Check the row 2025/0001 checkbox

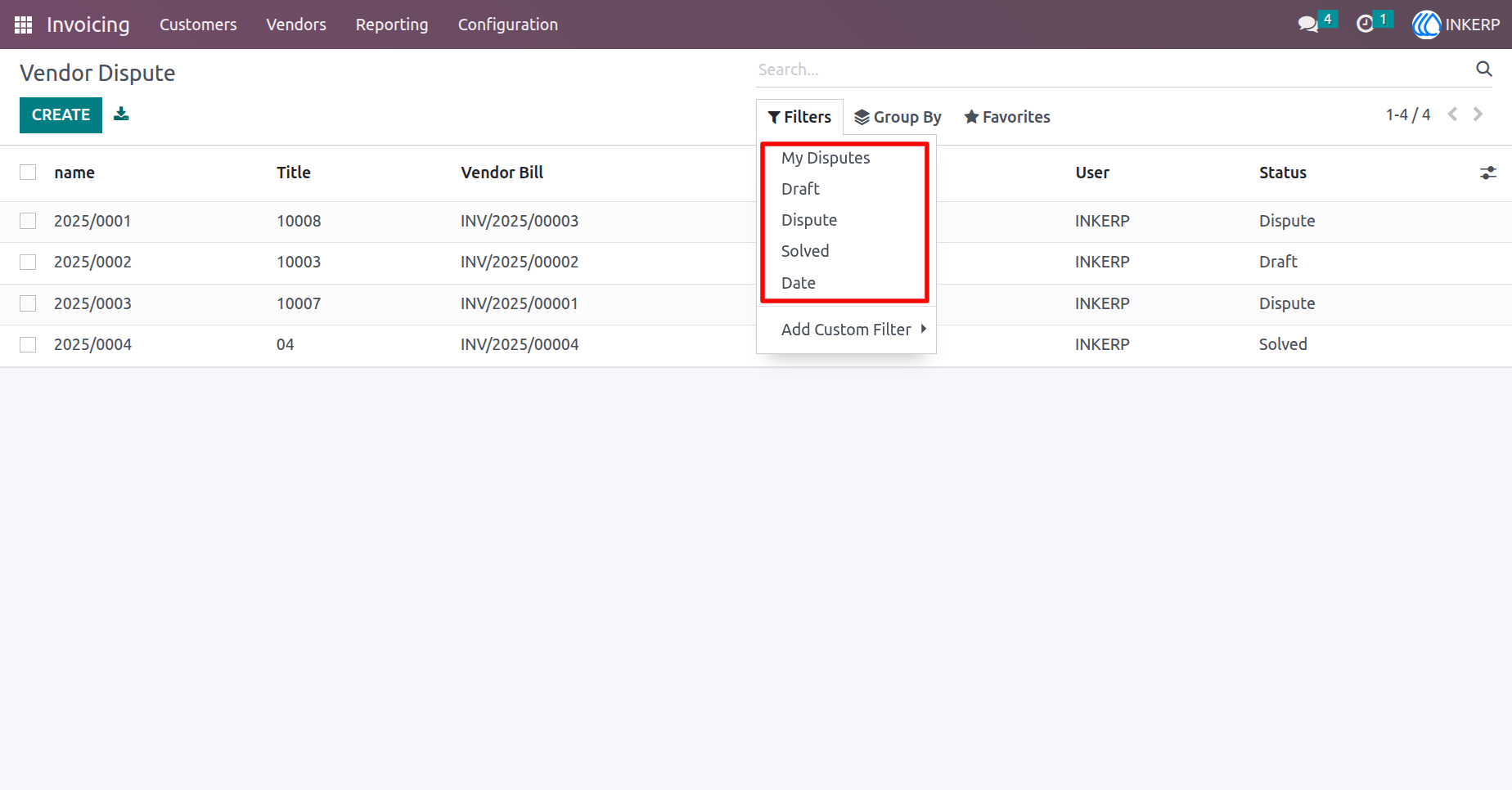(28, 221)
